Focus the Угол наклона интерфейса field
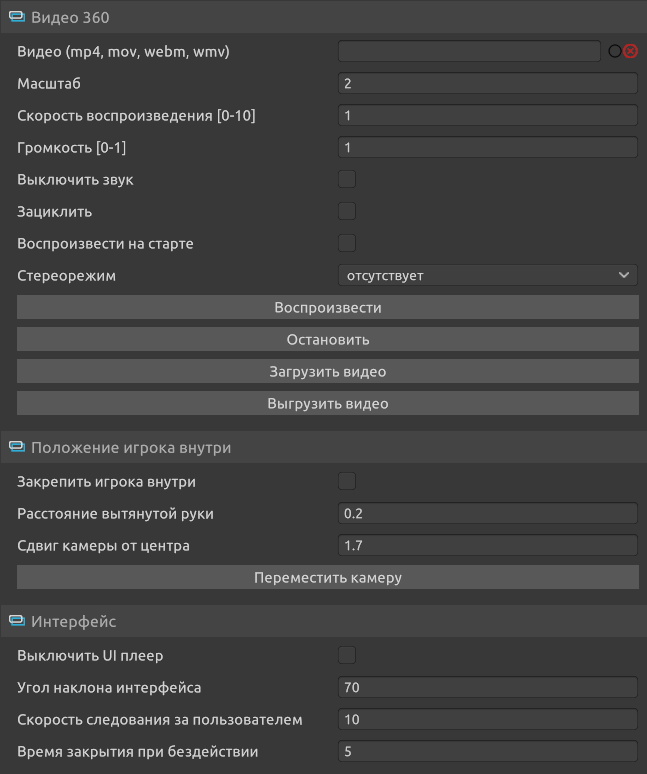 (x=487, y=688)
